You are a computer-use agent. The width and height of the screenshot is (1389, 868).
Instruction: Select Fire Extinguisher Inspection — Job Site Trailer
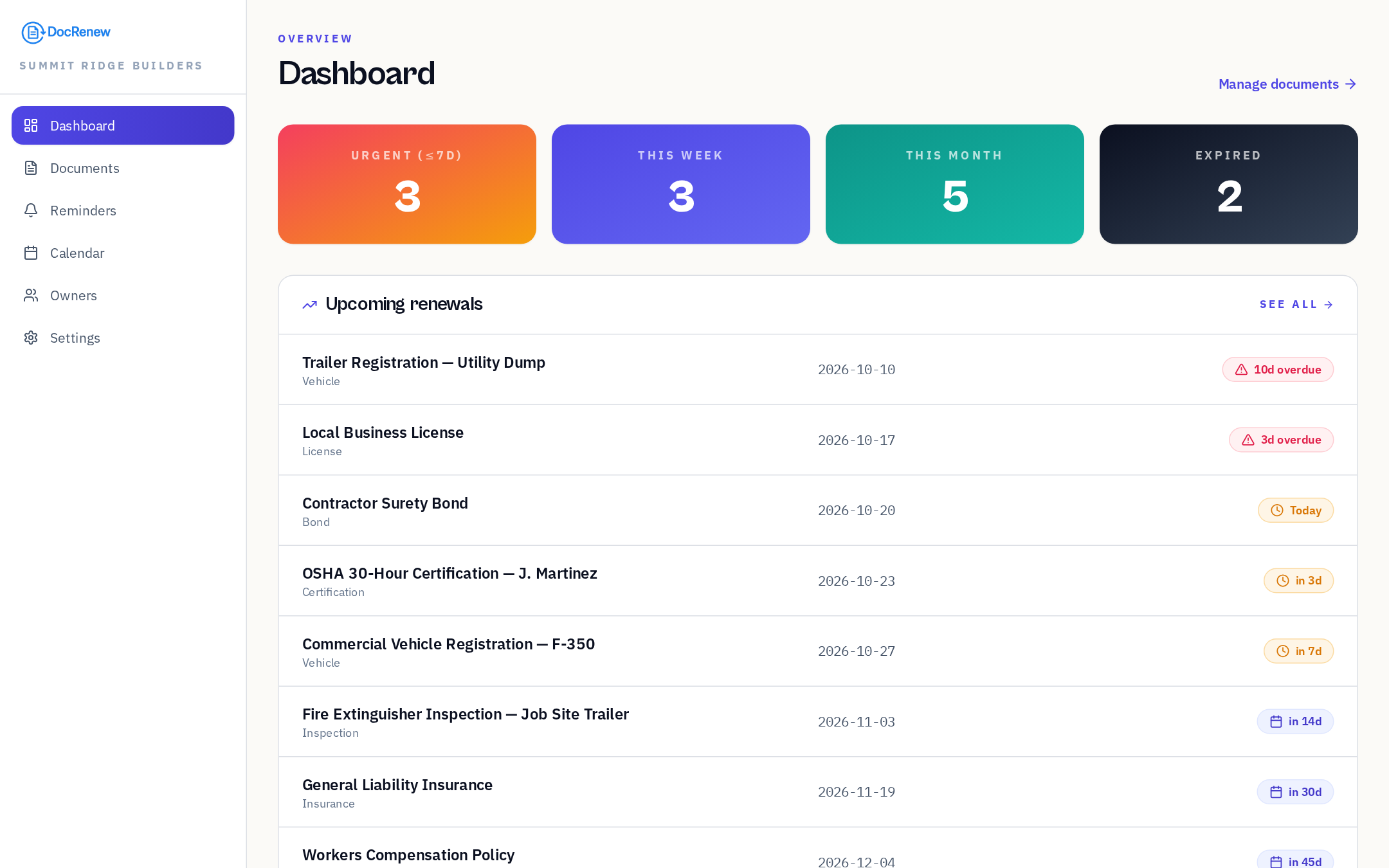pos(817,721)
